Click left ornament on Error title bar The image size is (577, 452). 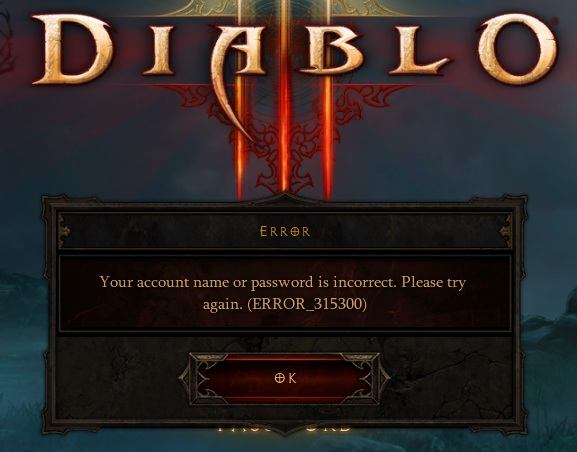(64, 232)
